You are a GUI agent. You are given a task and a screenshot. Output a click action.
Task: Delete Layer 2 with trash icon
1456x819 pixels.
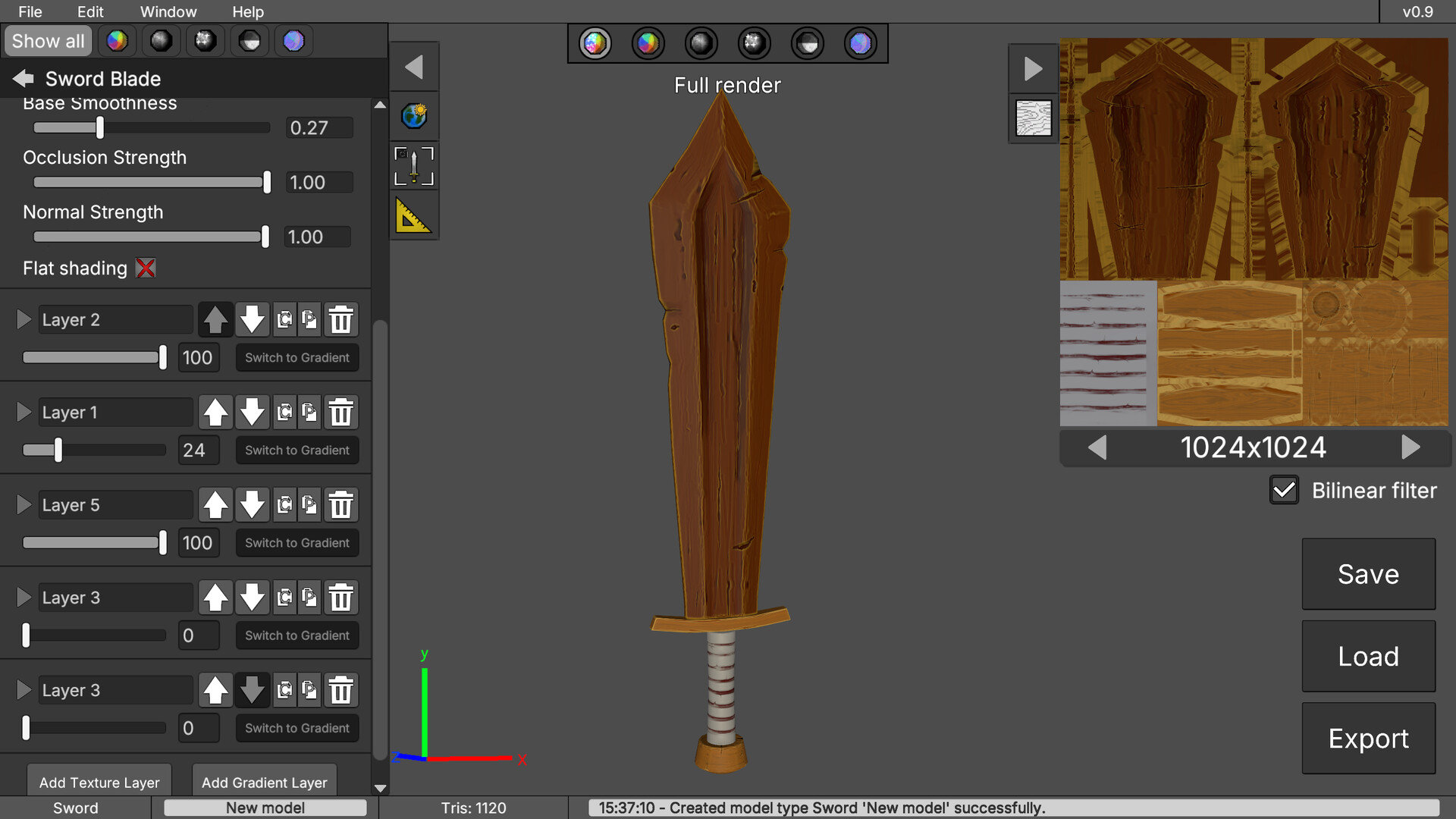click(x=340, y=319)
